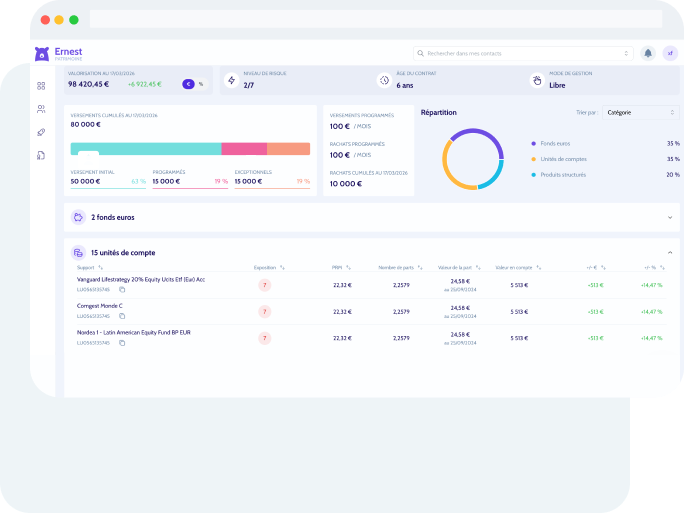Copy the Vanguard Lifestrategy ISIN code
The width and height of the screenshot is (684, 513).
coord(122,290)
